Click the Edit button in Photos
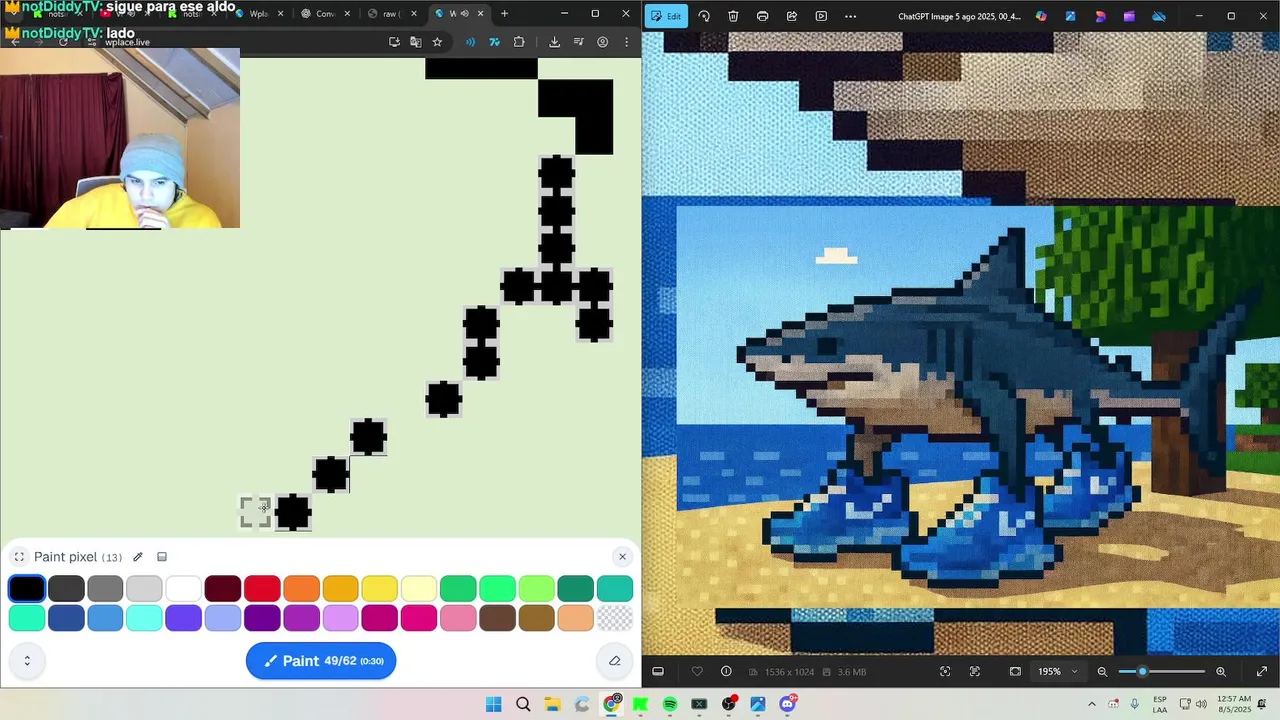 [666, 16]
